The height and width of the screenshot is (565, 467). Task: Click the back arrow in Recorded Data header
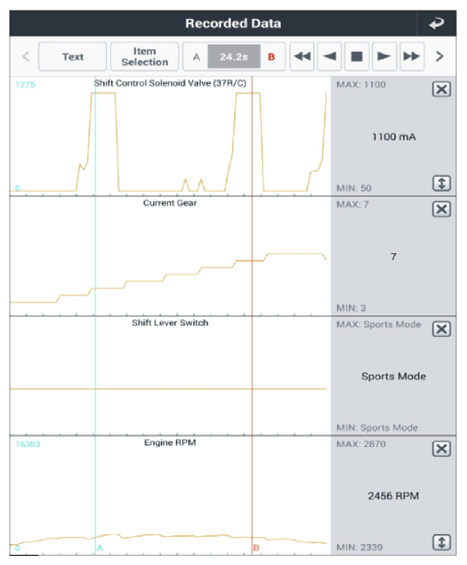(x=436, y=23)
